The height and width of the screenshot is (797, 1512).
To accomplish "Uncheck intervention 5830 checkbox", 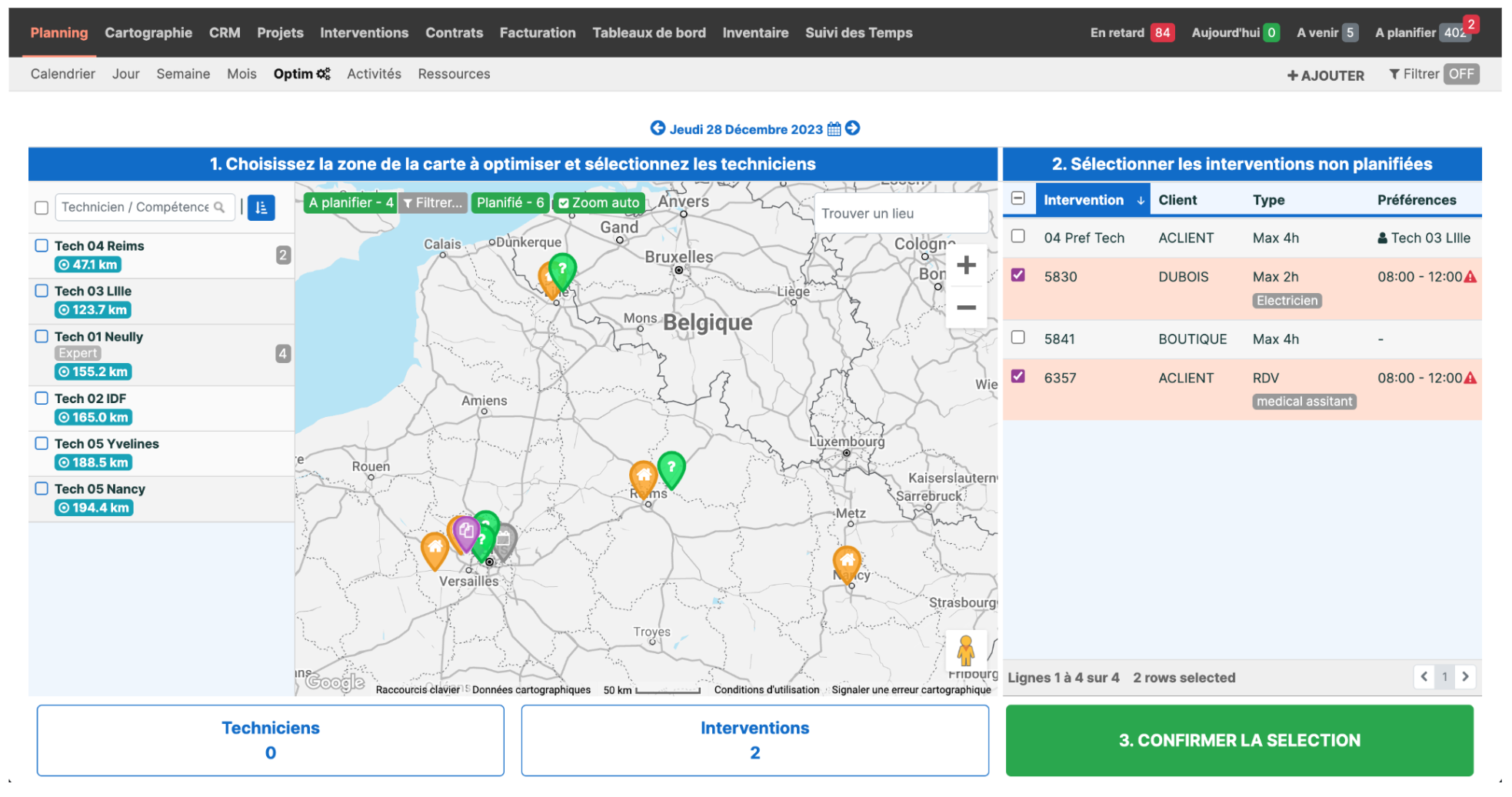I will [1018, 275].
